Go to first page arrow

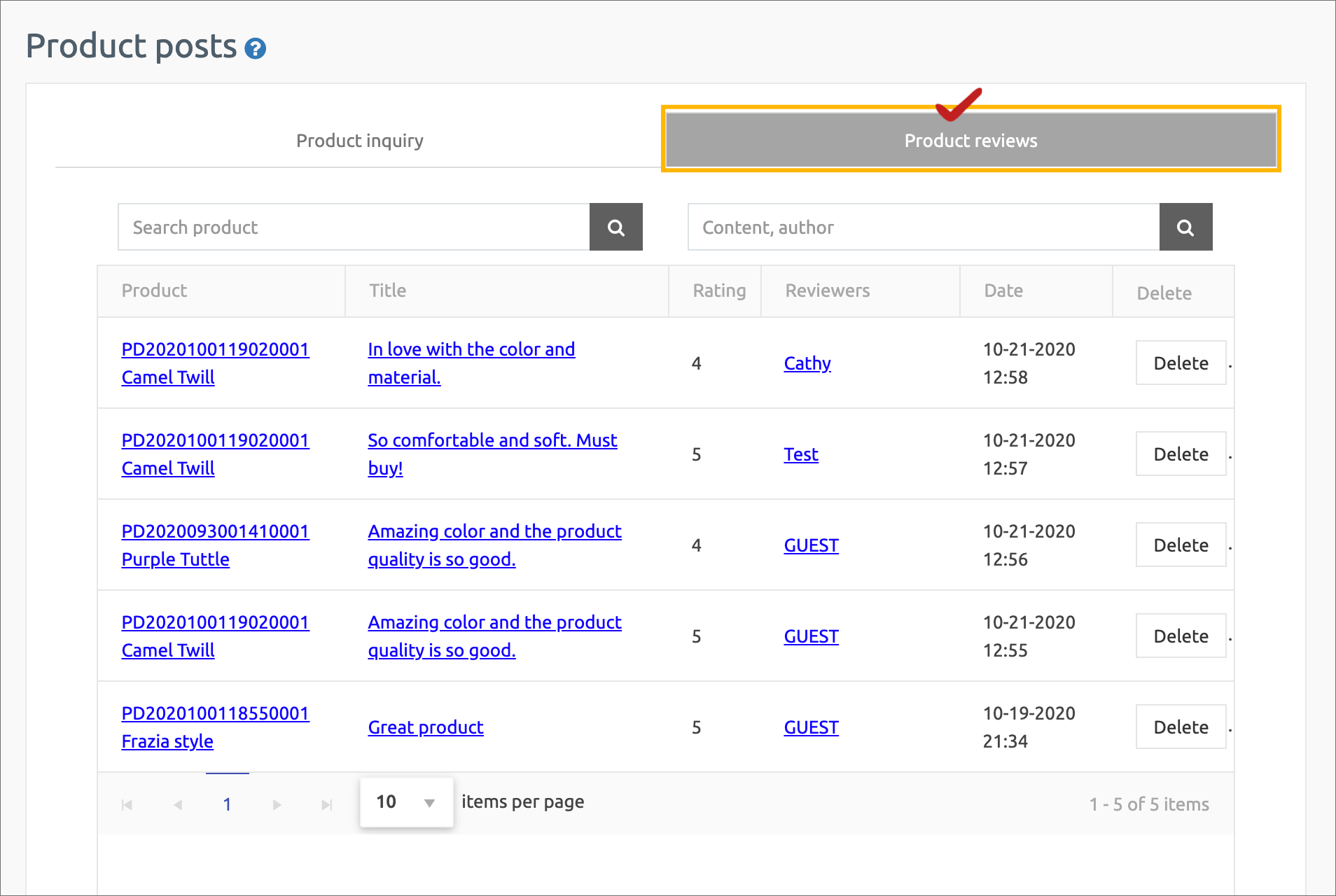pyautogui.click(x=127, y=805)
